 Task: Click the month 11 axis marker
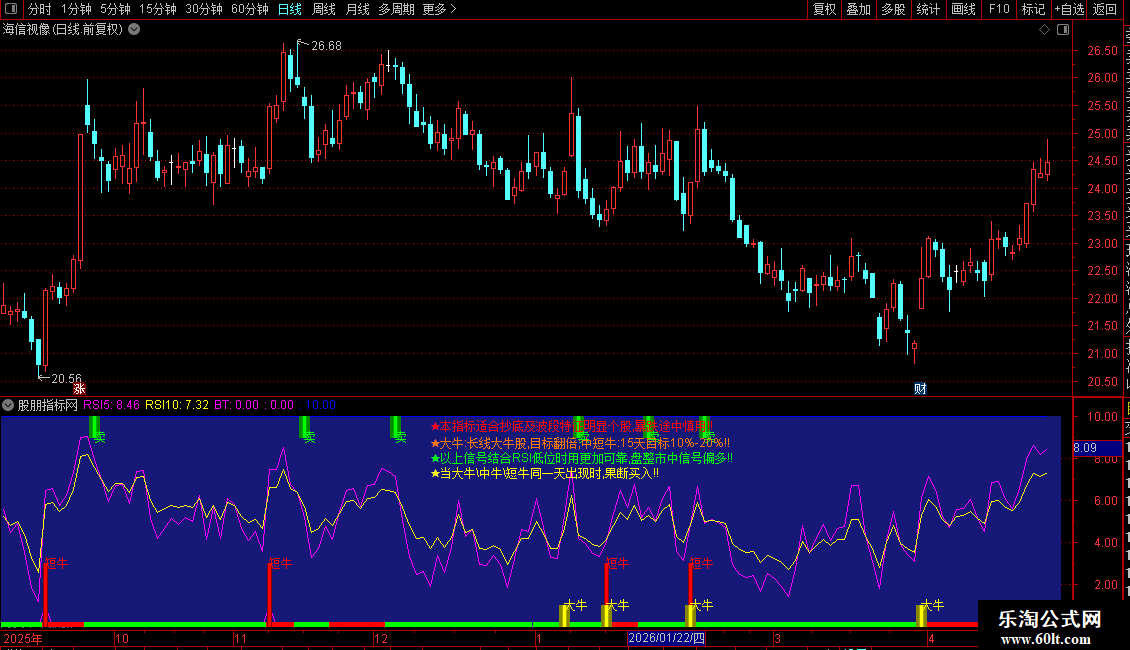pyautogui.click(x=240, y=638)
